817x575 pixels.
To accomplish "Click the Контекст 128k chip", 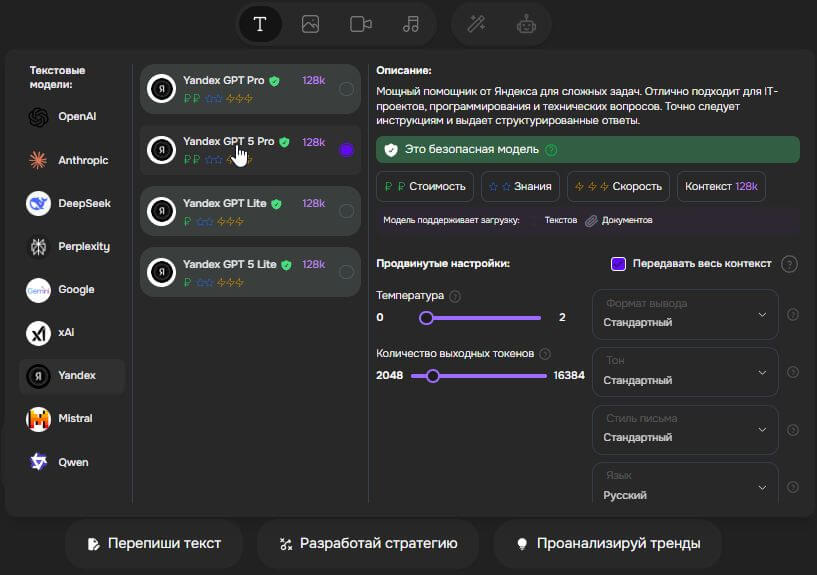I will [x=721, y=186].
